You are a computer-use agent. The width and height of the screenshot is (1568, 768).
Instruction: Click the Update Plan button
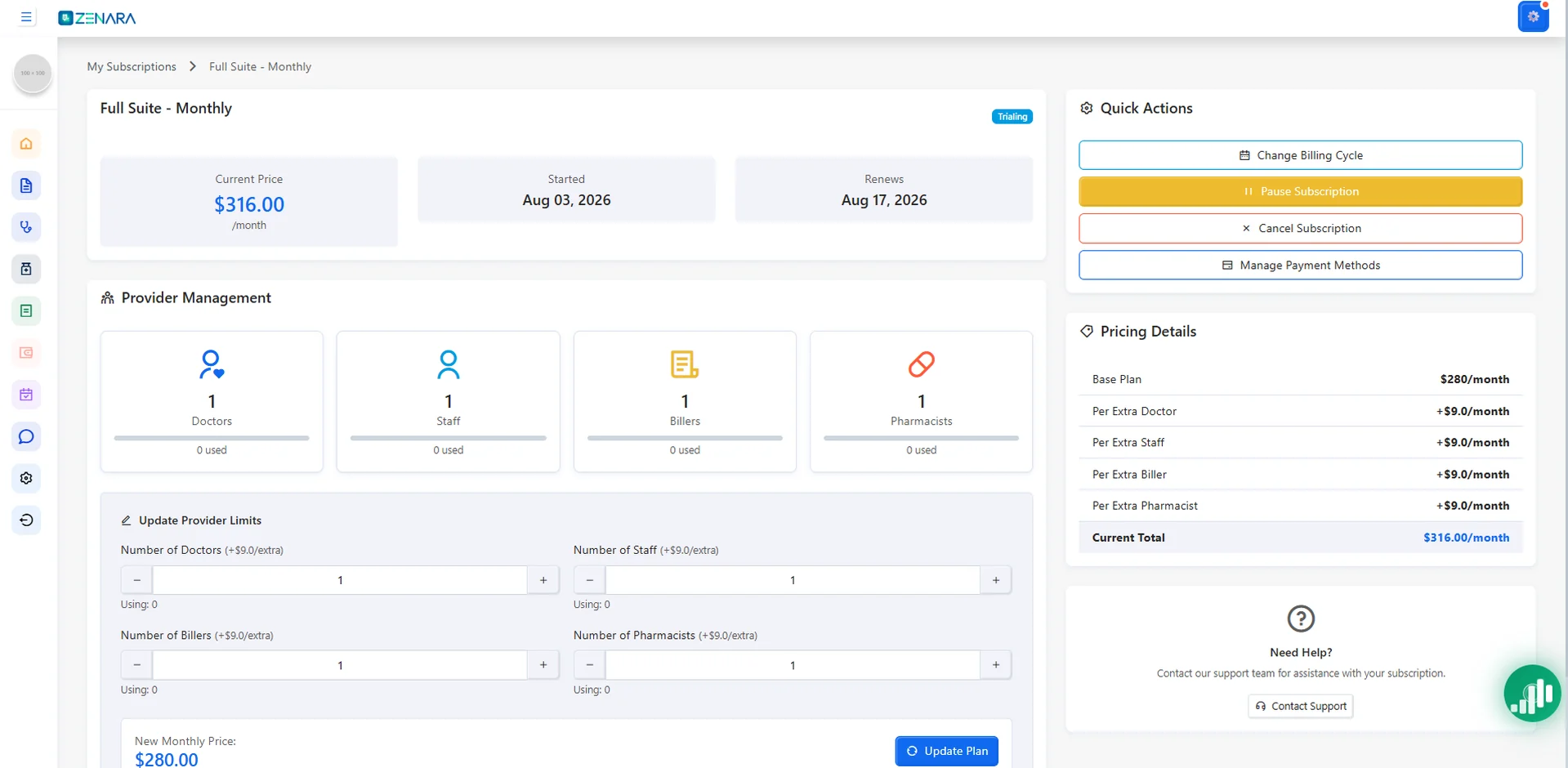[946, 751]
